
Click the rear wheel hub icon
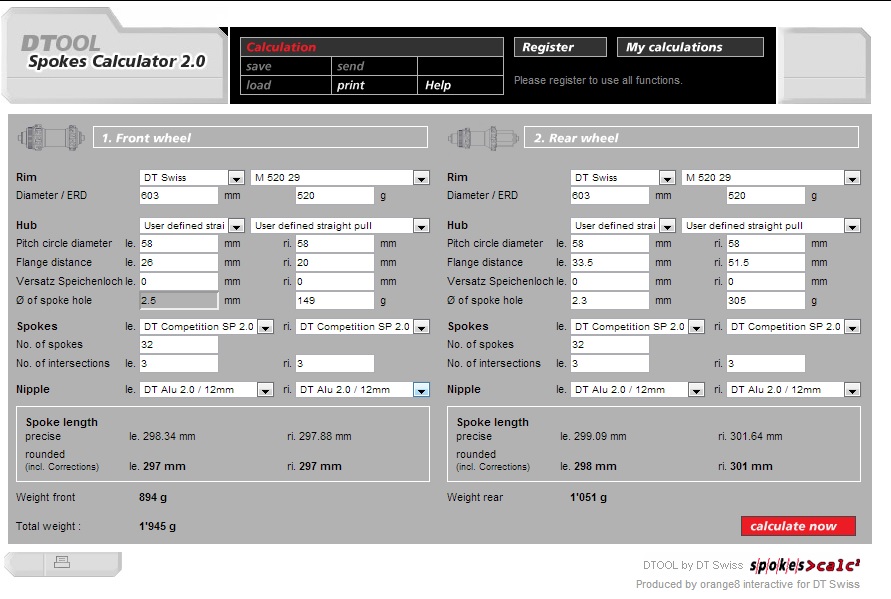click(483, 136)
